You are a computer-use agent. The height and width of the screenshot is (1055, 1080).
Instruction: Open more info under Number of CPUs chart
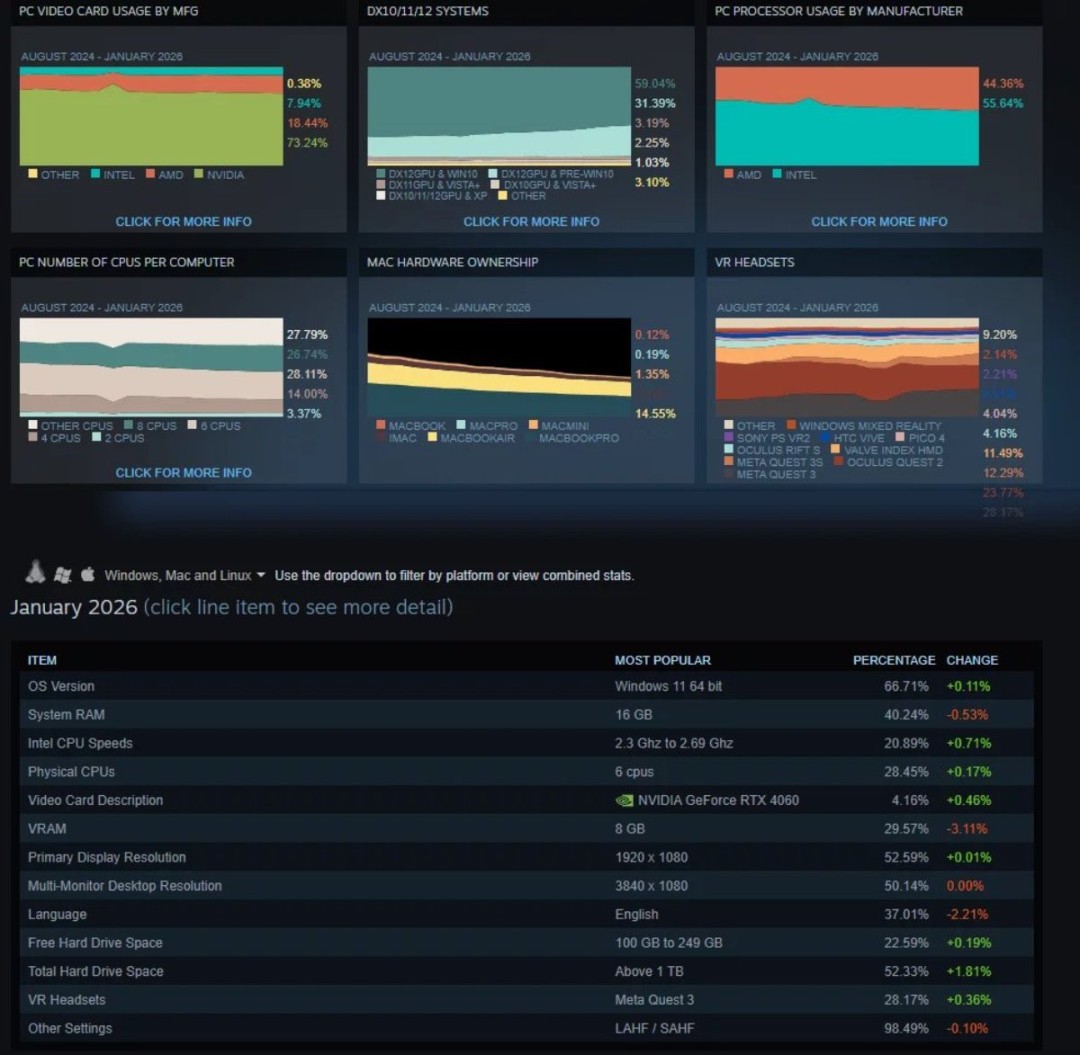coord(183,472)
